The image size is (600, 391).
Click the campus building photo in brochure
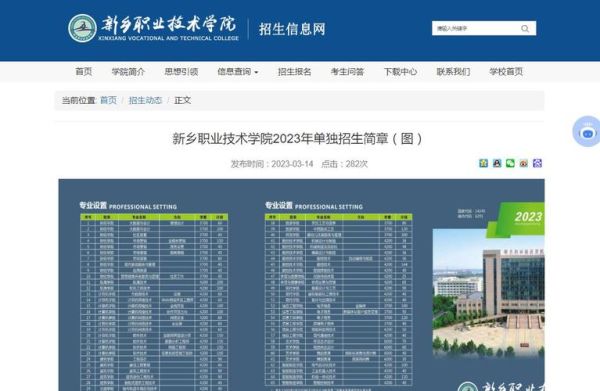pyautogui.click(x=489, y=293)
